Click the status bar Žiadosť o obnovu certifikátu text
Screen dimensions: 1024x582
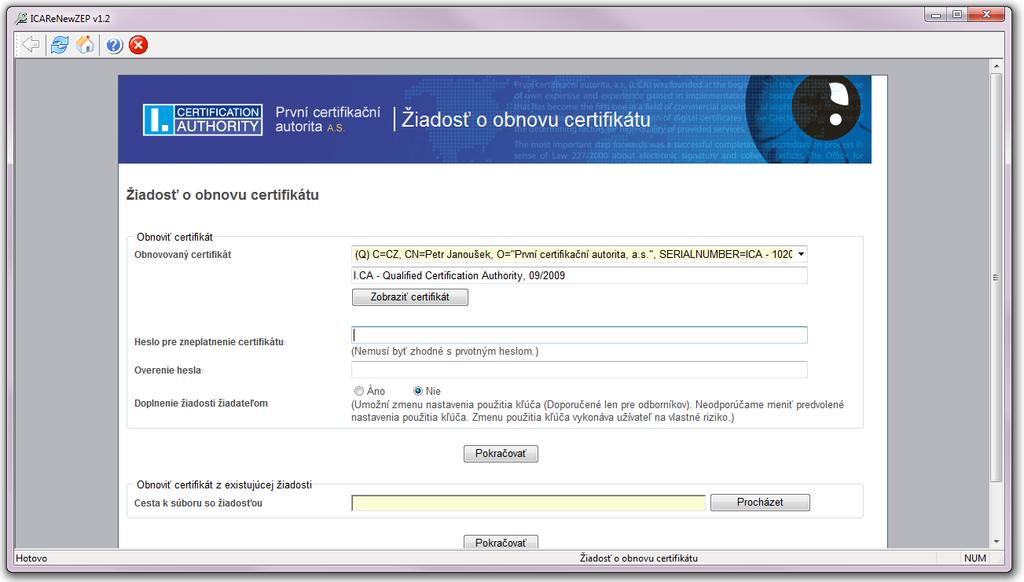pyautogui.click(x=639, y=558)
